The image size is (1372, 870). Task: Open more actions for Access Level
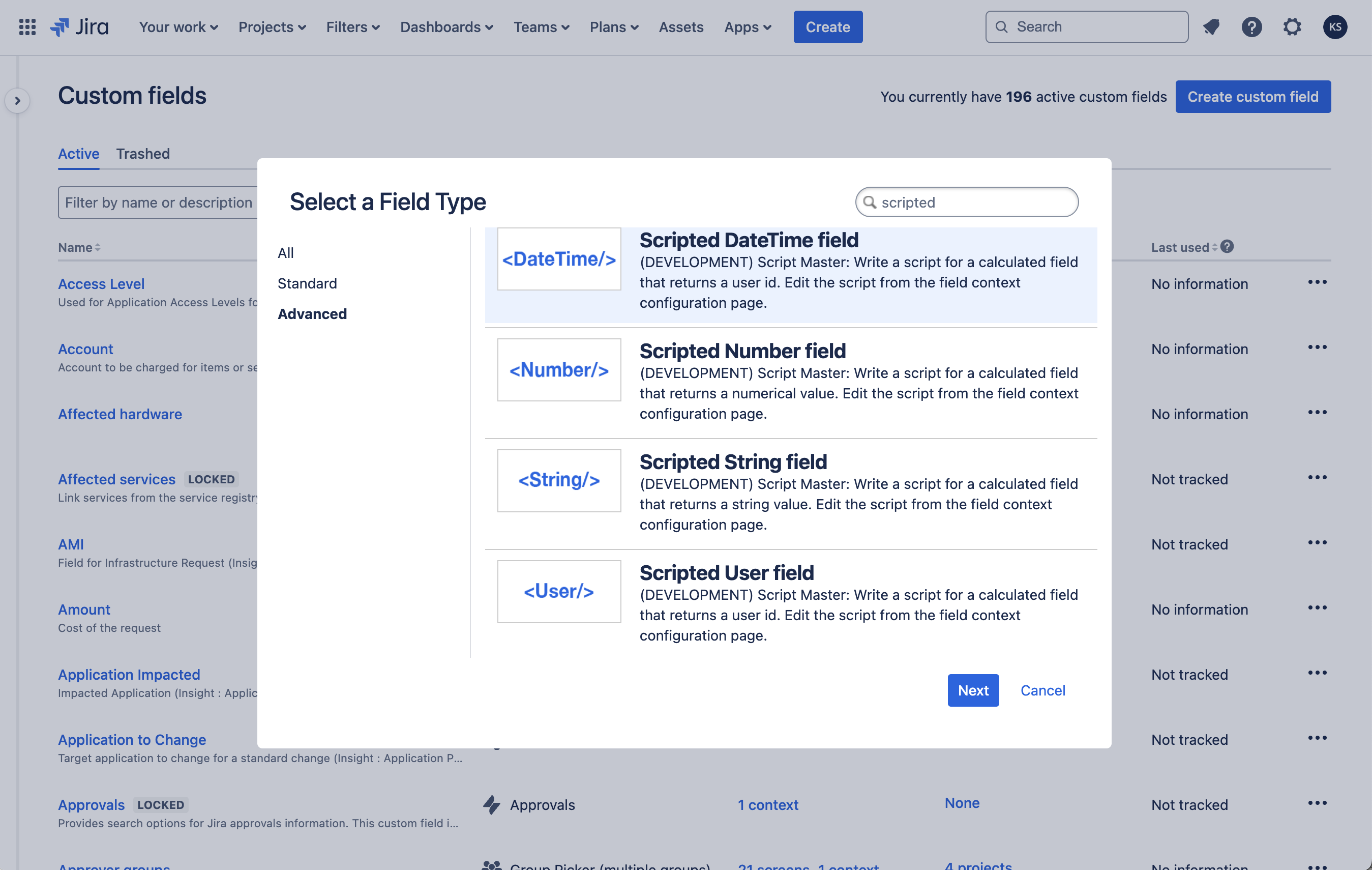[x=1317, y=282]
